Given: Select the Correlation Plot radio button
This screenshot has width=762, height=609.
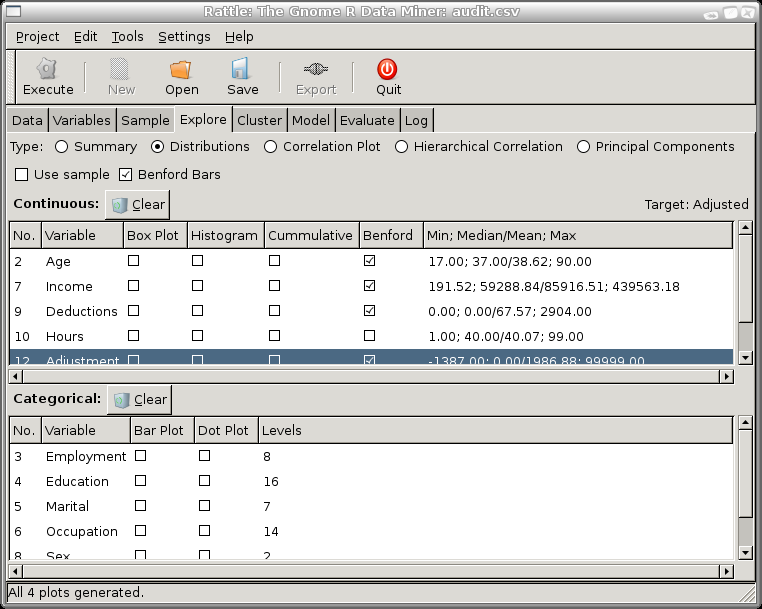Looking at the screenshot, I should click(271, 147).
